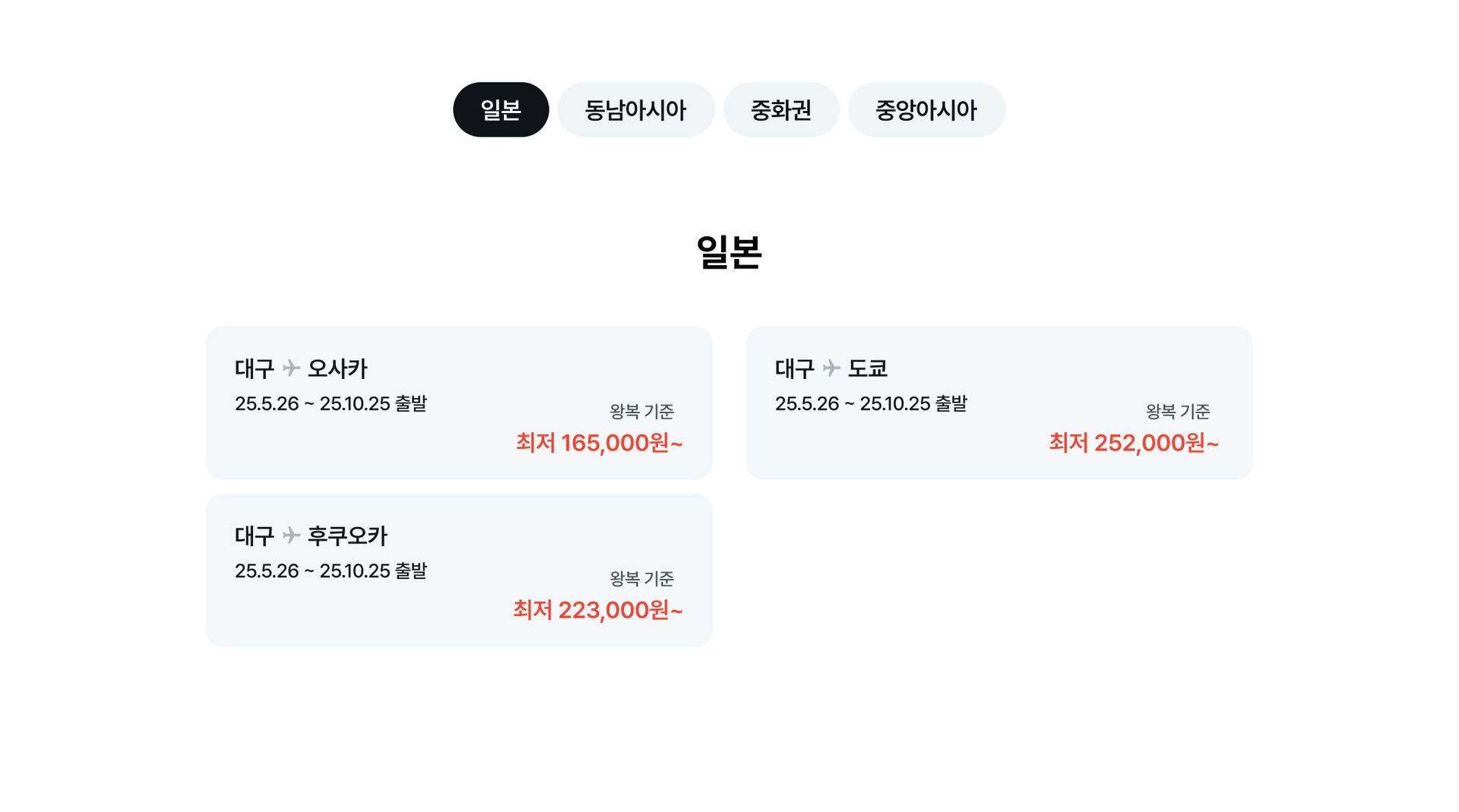Click the departure dates on the 도쿄 card
The width and height of the screenshot is (1459, 812).
click(x=871, y=403)
